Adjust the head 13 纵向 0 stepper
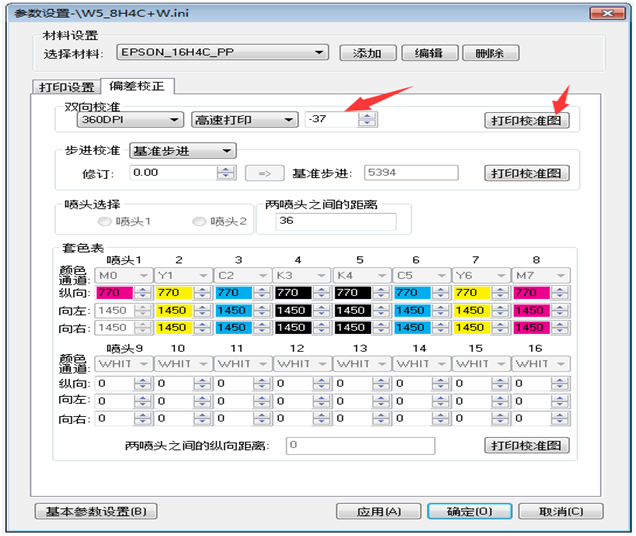 coord(382,383)
